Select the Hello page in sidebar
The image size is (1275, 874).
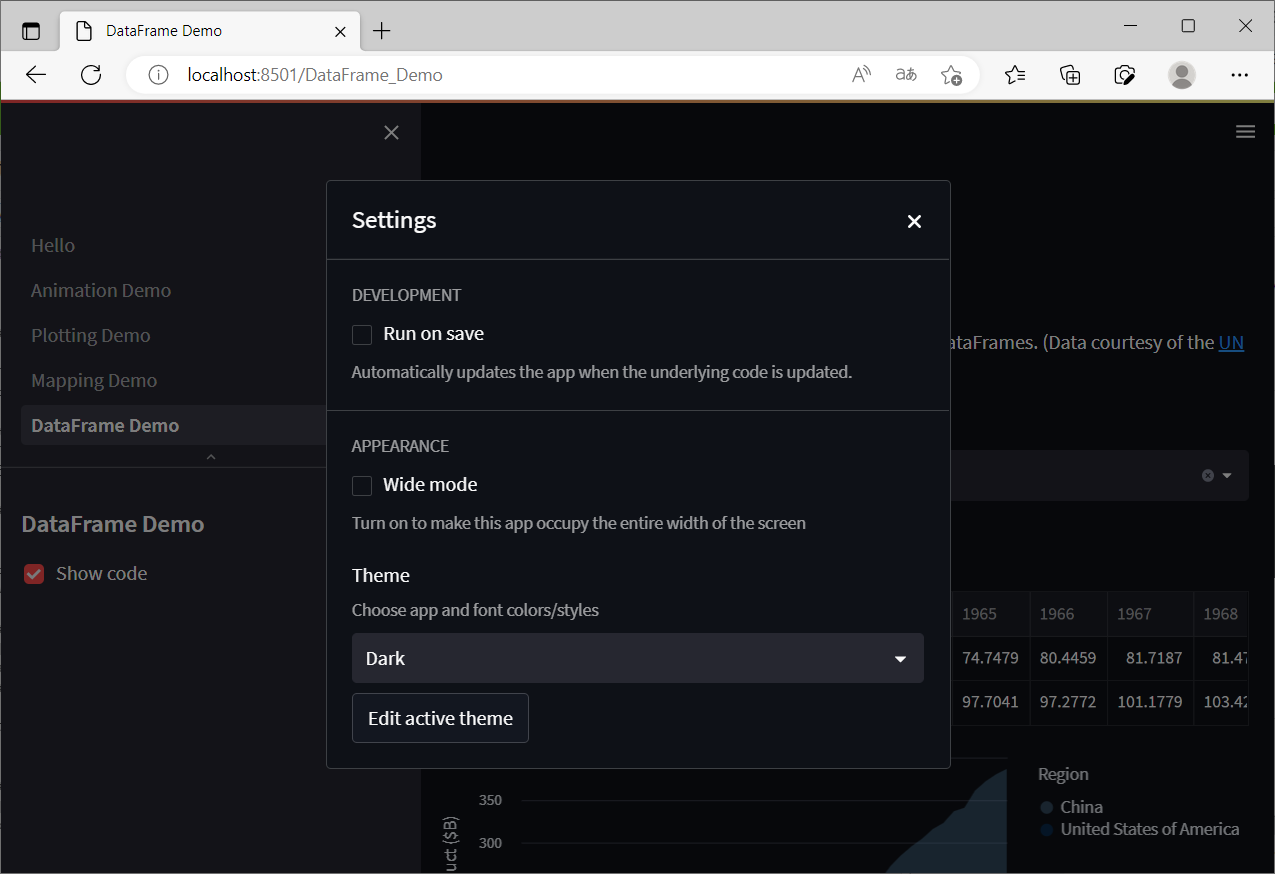52,245
